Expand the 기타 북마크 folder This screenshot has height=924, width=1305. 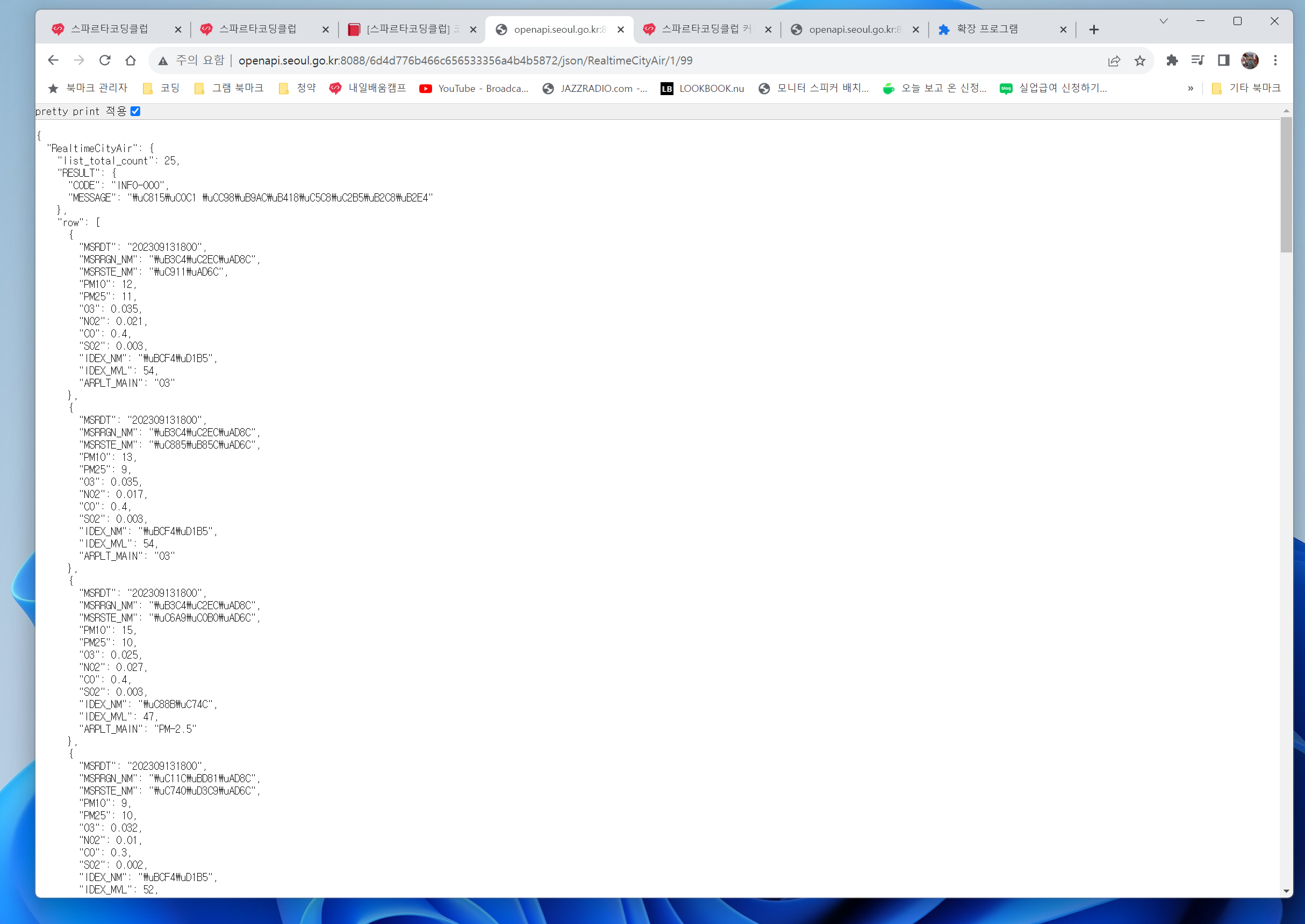point(1246,88)
